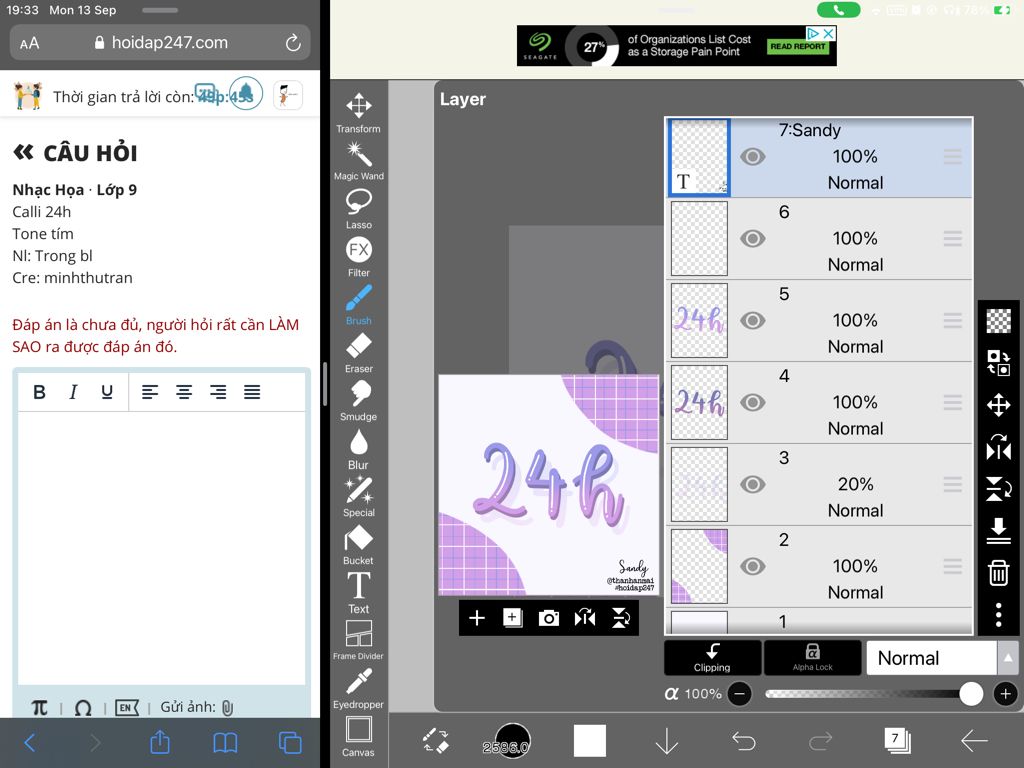
Task: Select the Text tool
Action: click(x=359, y=593)
